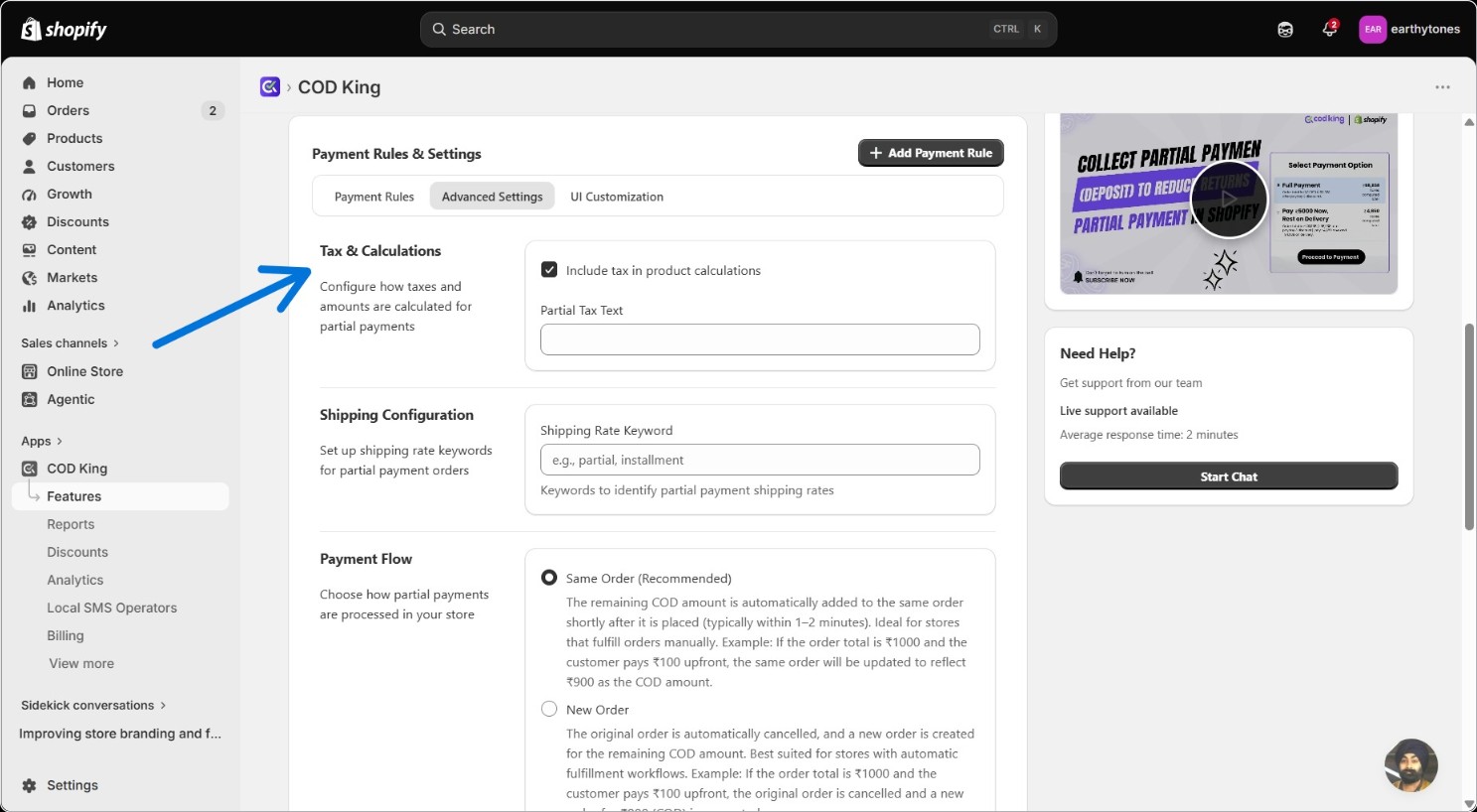Click the Online Store icon
1477x812 pixels.
(x=30, y=371)
